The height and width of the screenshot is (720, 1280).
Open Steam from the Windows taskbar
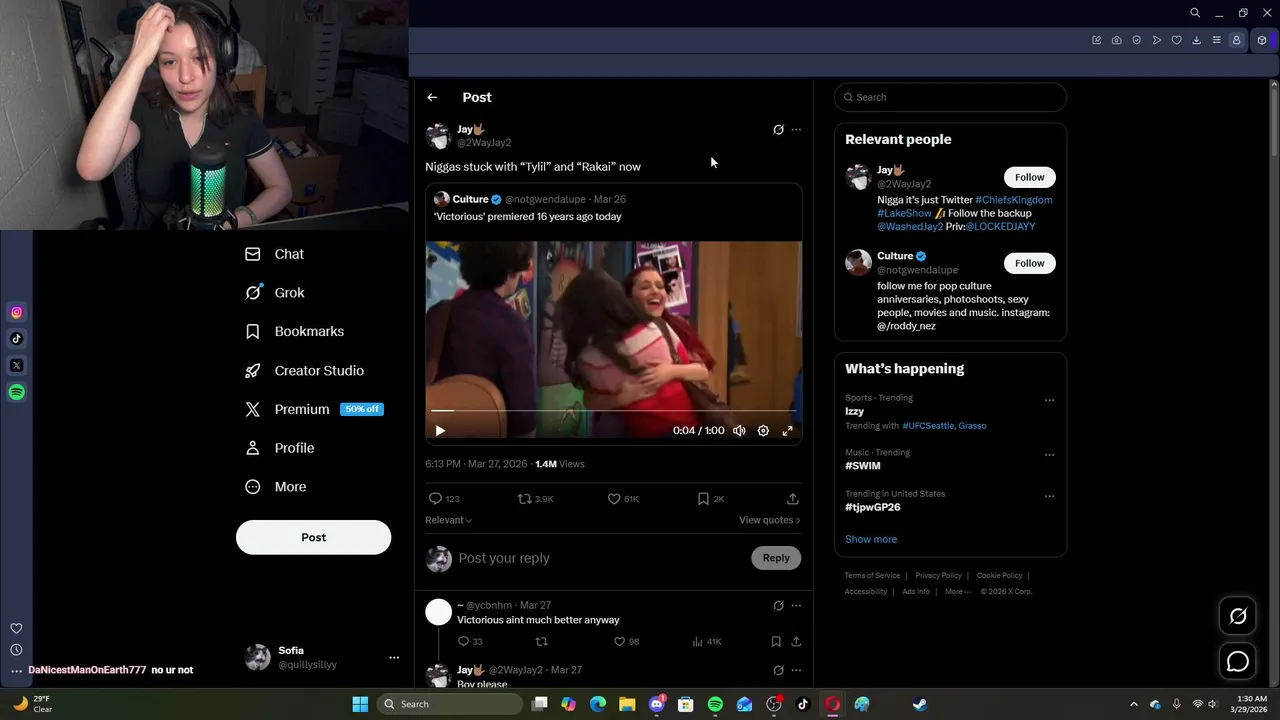[919, 704]
